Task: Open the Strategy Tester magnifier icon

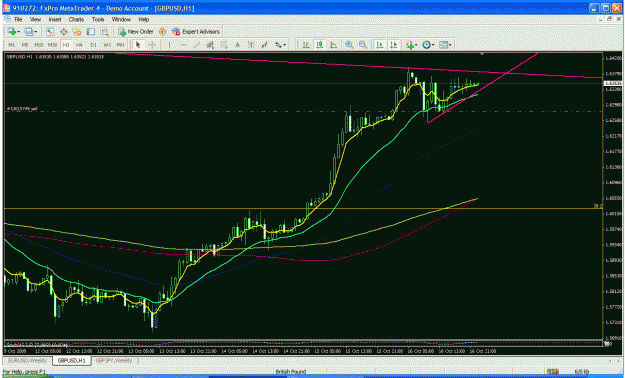Action: (104, 32)
